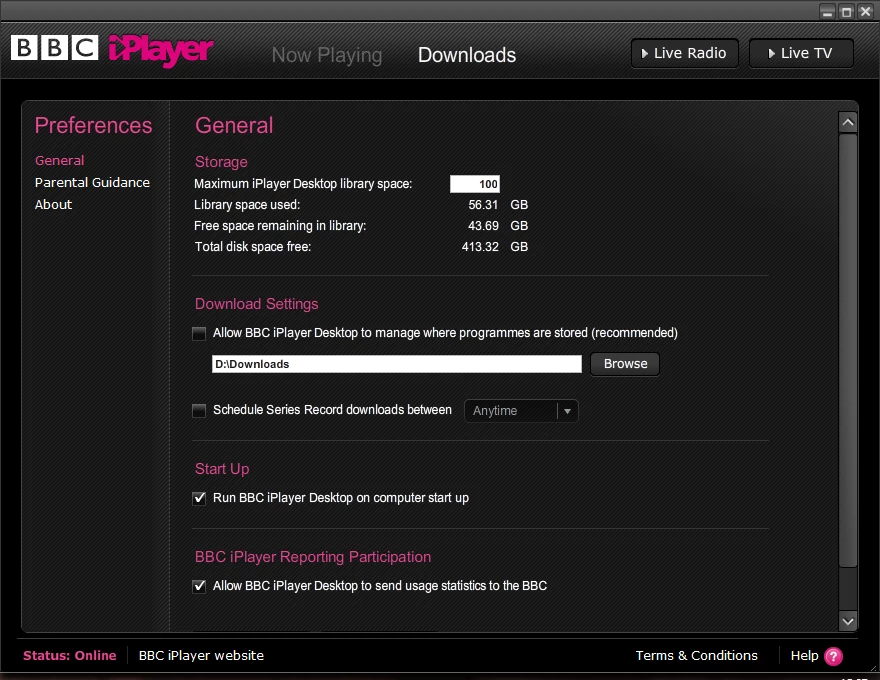Click the Storage section heading
This screenshot has height=680, width=880.
tap(221, 162)
